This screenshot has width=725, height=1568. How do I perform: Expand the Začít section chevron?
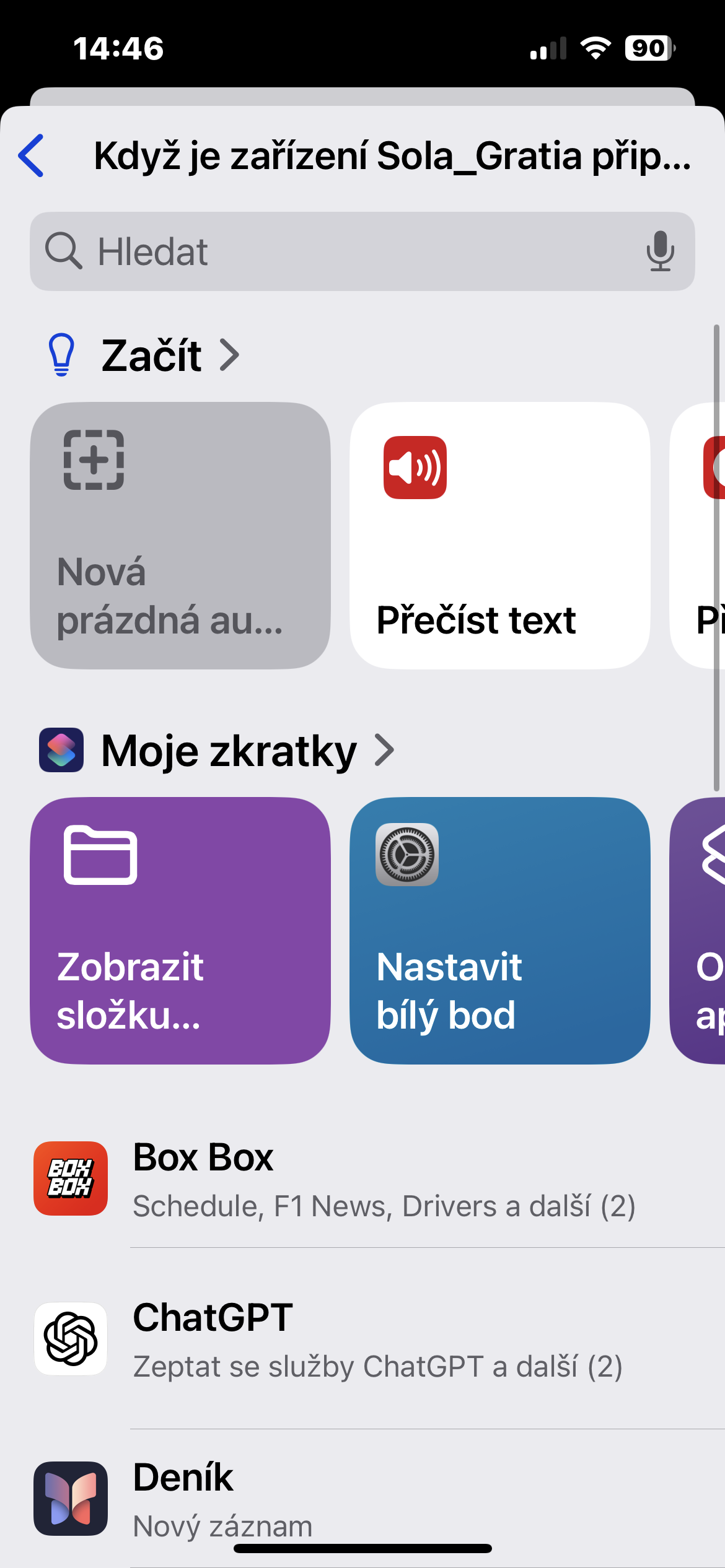click(x=230, y=355)
